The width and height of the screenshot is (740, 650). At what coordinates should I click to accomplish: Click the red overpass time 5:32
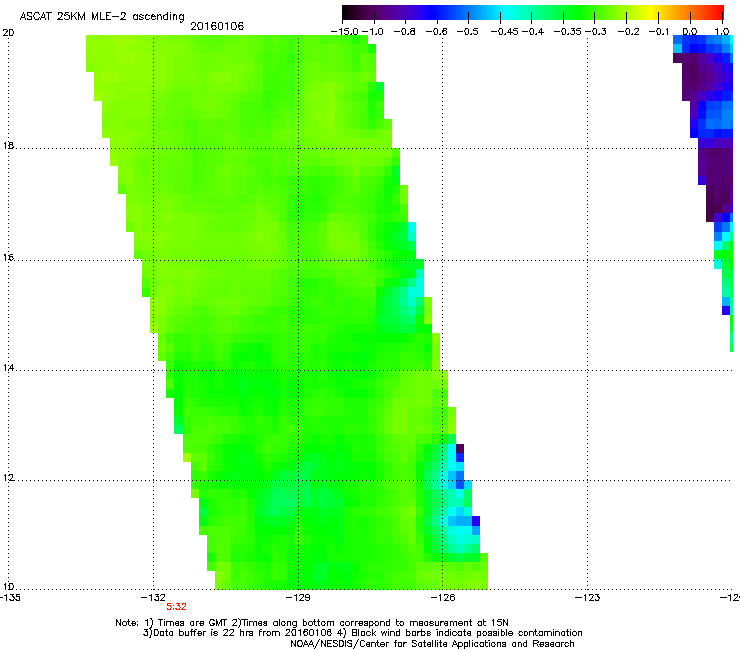pos(177,607)
